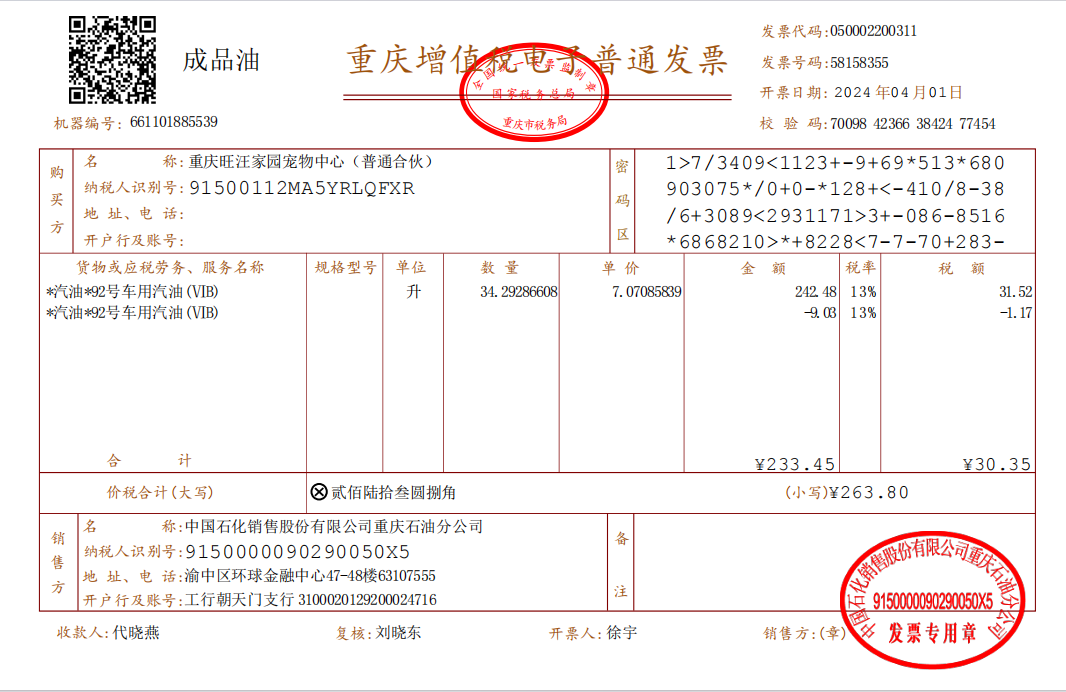Click the check code 70098 42366 38424 77454
The width and height of the screenshot is (1066, 692).
(x=912, y=124)
